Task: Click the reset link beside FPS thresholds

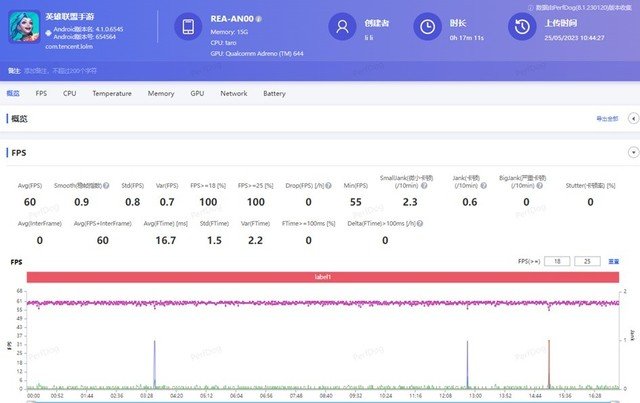Action: point(613,261)
